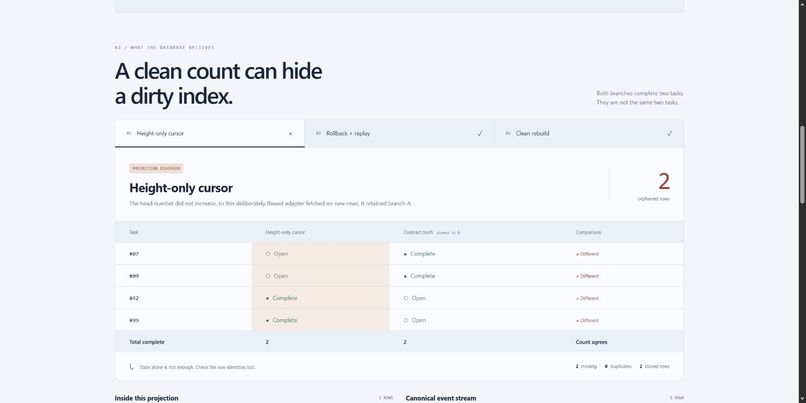Click 'Open' in Contract truth column for #99

point(415,320)
